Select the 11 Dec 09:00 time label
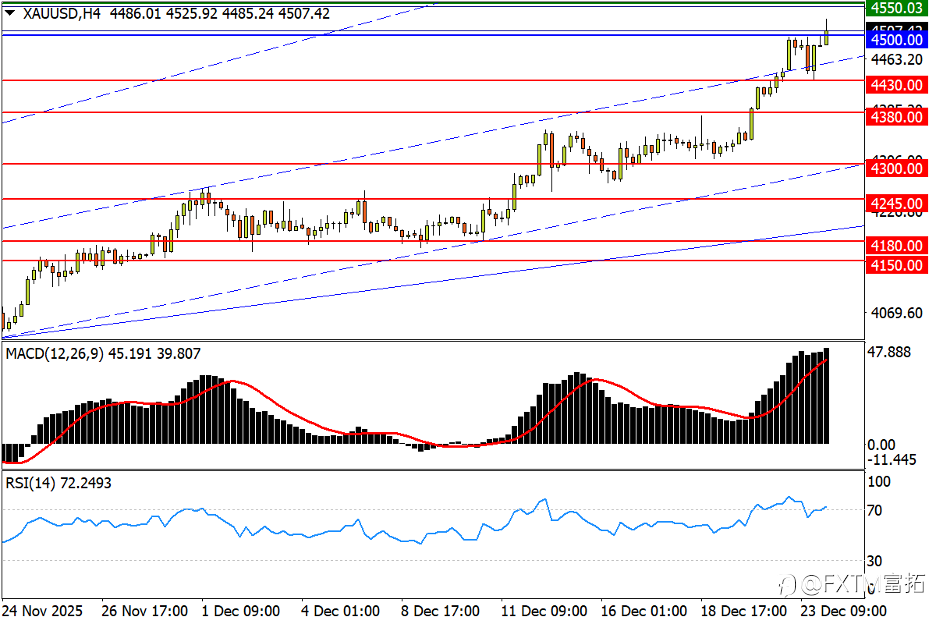Viewport: 936px width, 624px height. pos(544,611)
